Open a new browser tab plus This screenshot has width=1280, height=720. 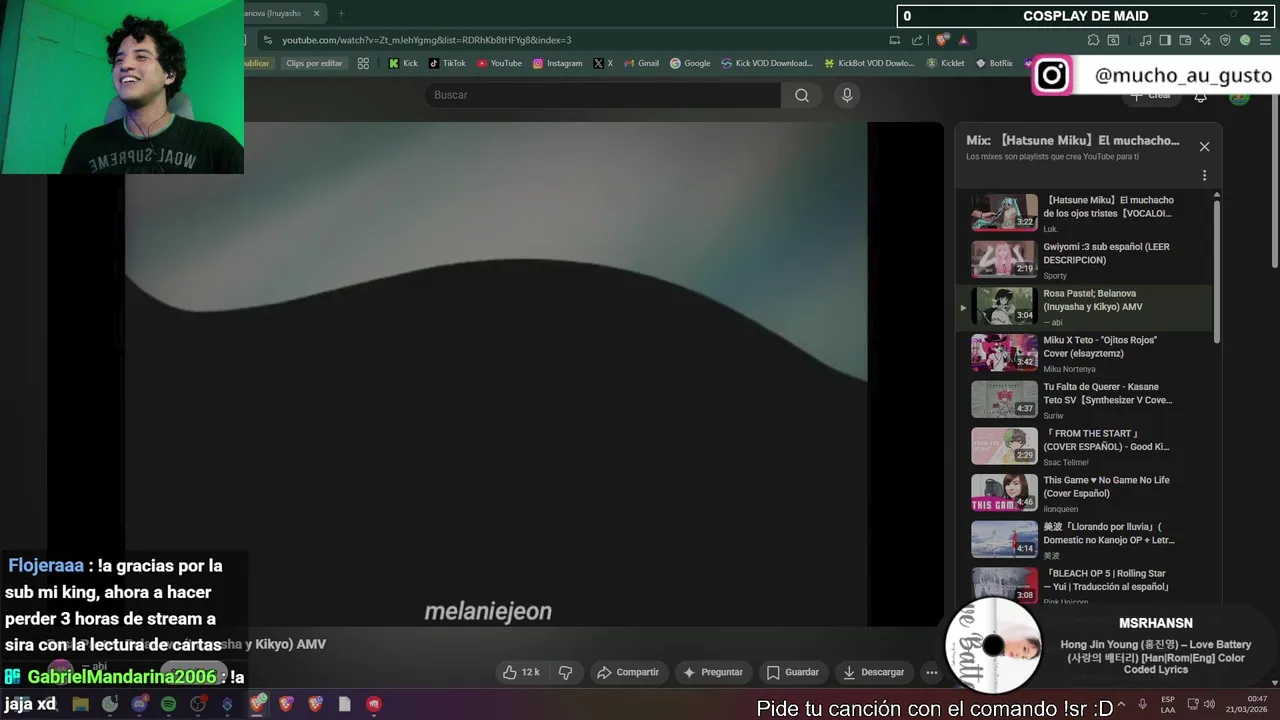tap(341, 13)
